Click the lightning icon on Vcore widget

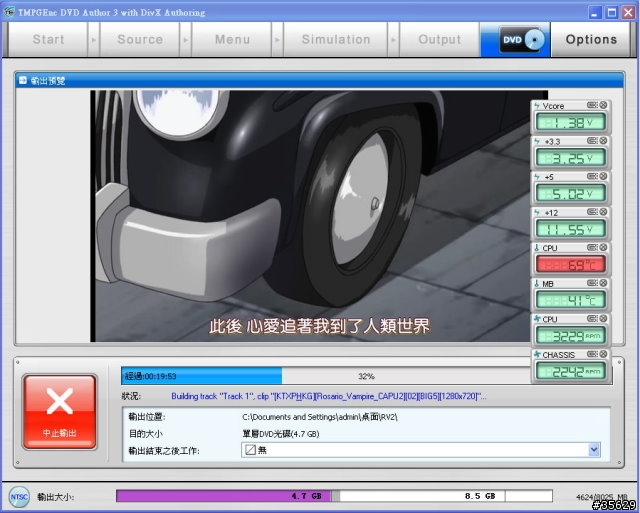click(x=537, y=105)
